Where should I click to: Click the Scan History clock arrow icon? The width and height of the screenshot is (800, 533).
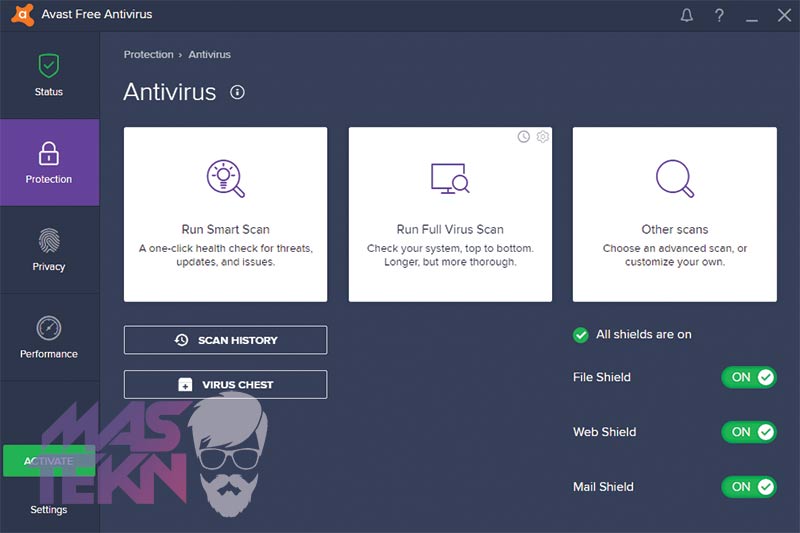pos(182,340)
